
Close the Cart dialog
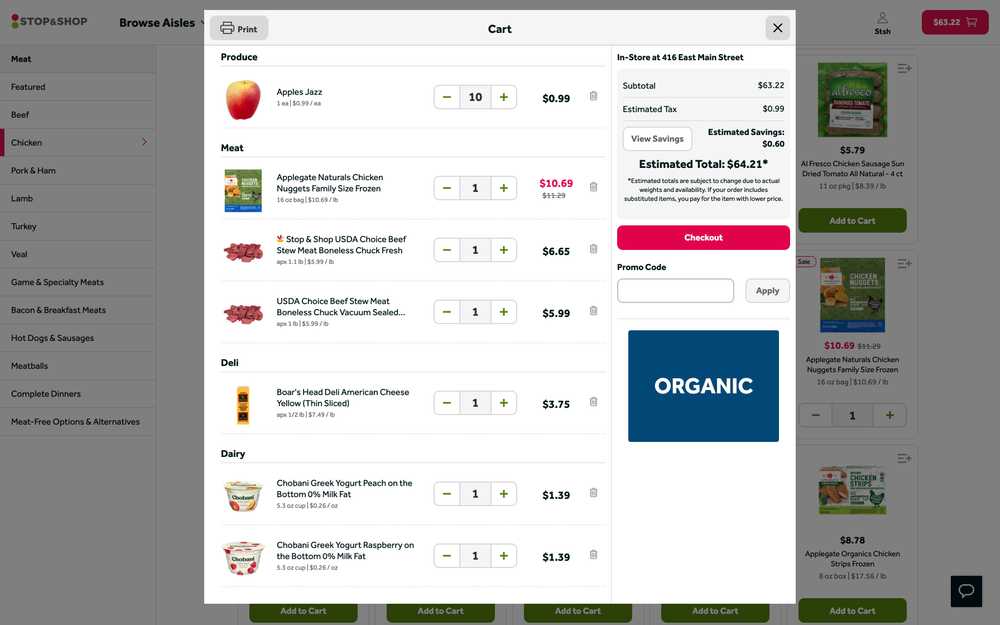coord(778,28)
